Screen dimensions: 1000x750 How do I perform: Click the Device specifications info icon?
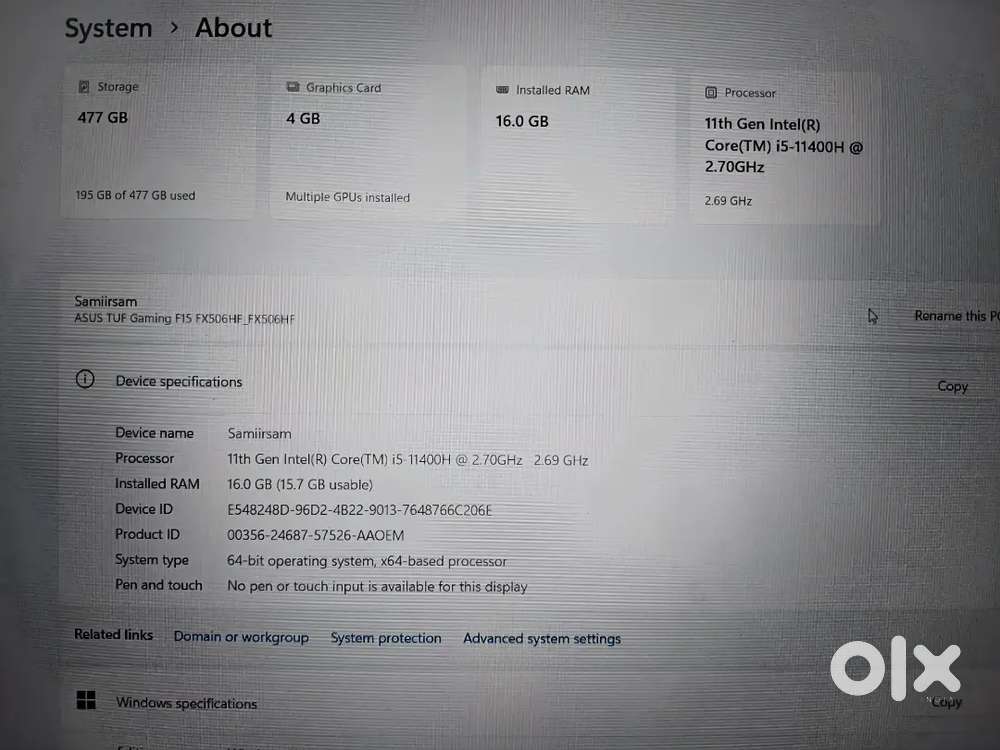point(85,379)
